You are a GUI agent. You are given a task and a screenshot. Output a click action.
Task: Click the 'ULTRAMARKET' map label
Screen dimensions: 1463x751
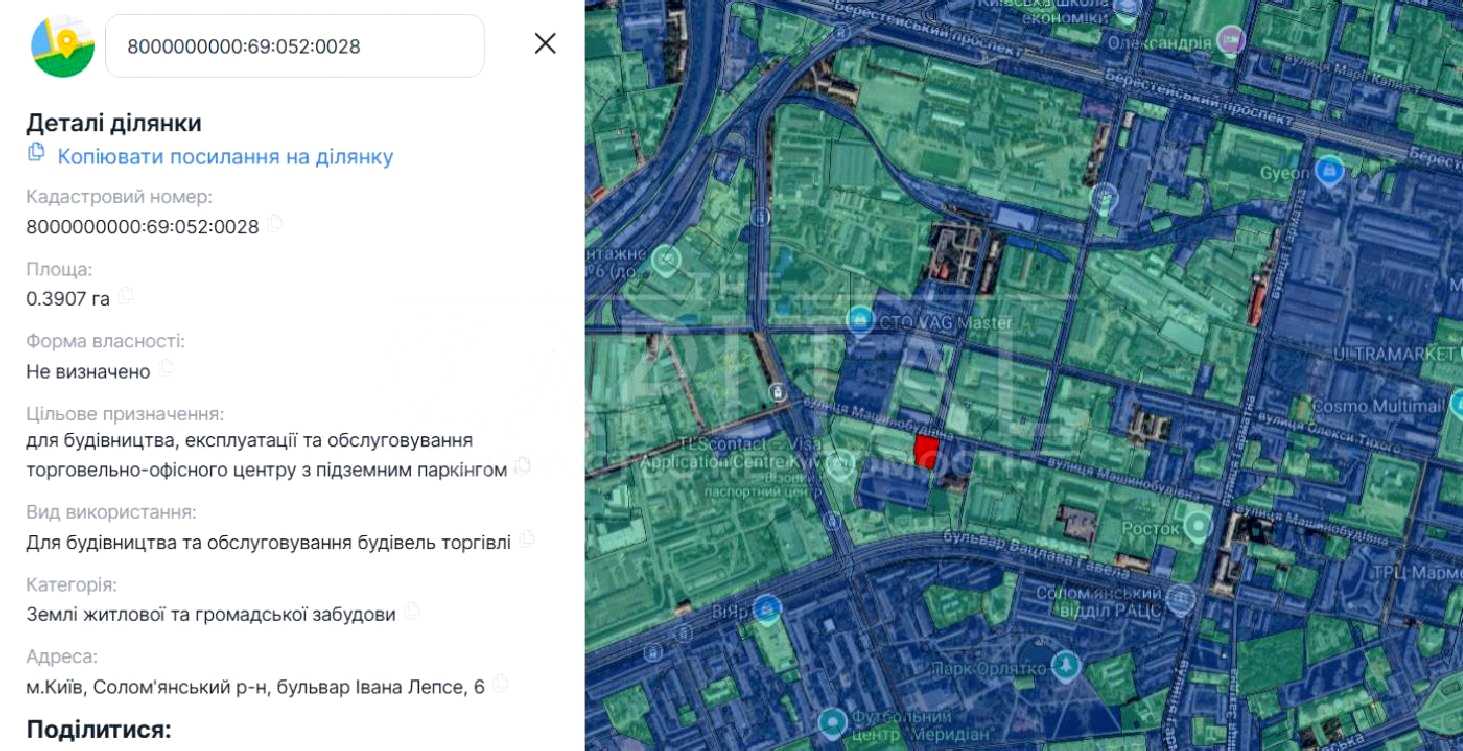(1395, 354)
